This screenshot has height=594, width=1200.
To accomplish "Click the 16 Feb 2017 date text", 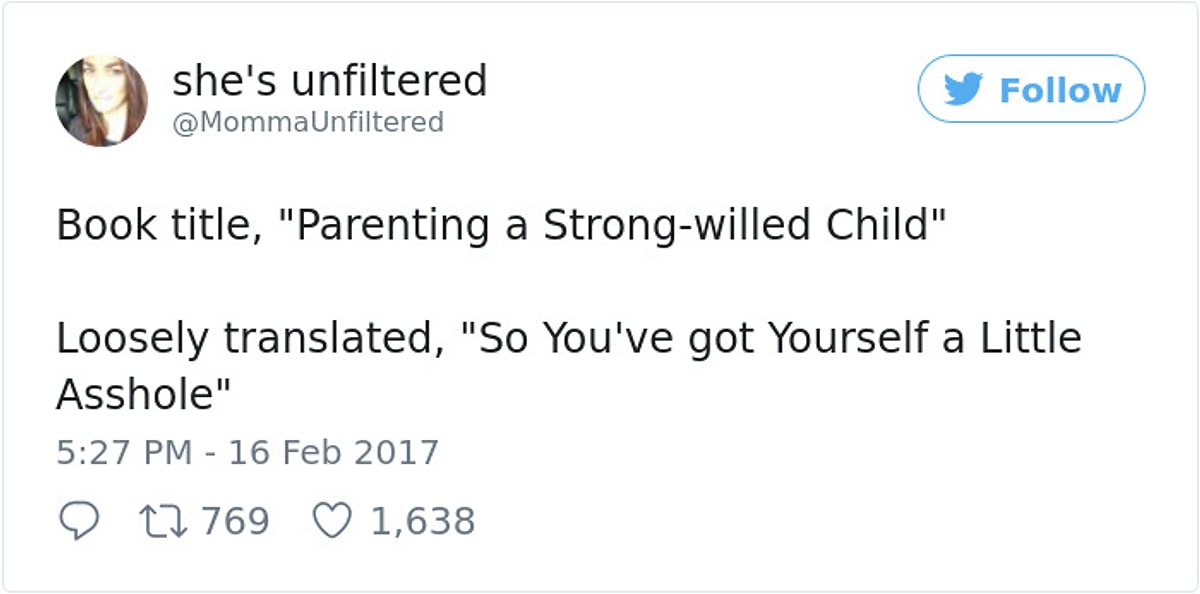I will pos(334,452).
